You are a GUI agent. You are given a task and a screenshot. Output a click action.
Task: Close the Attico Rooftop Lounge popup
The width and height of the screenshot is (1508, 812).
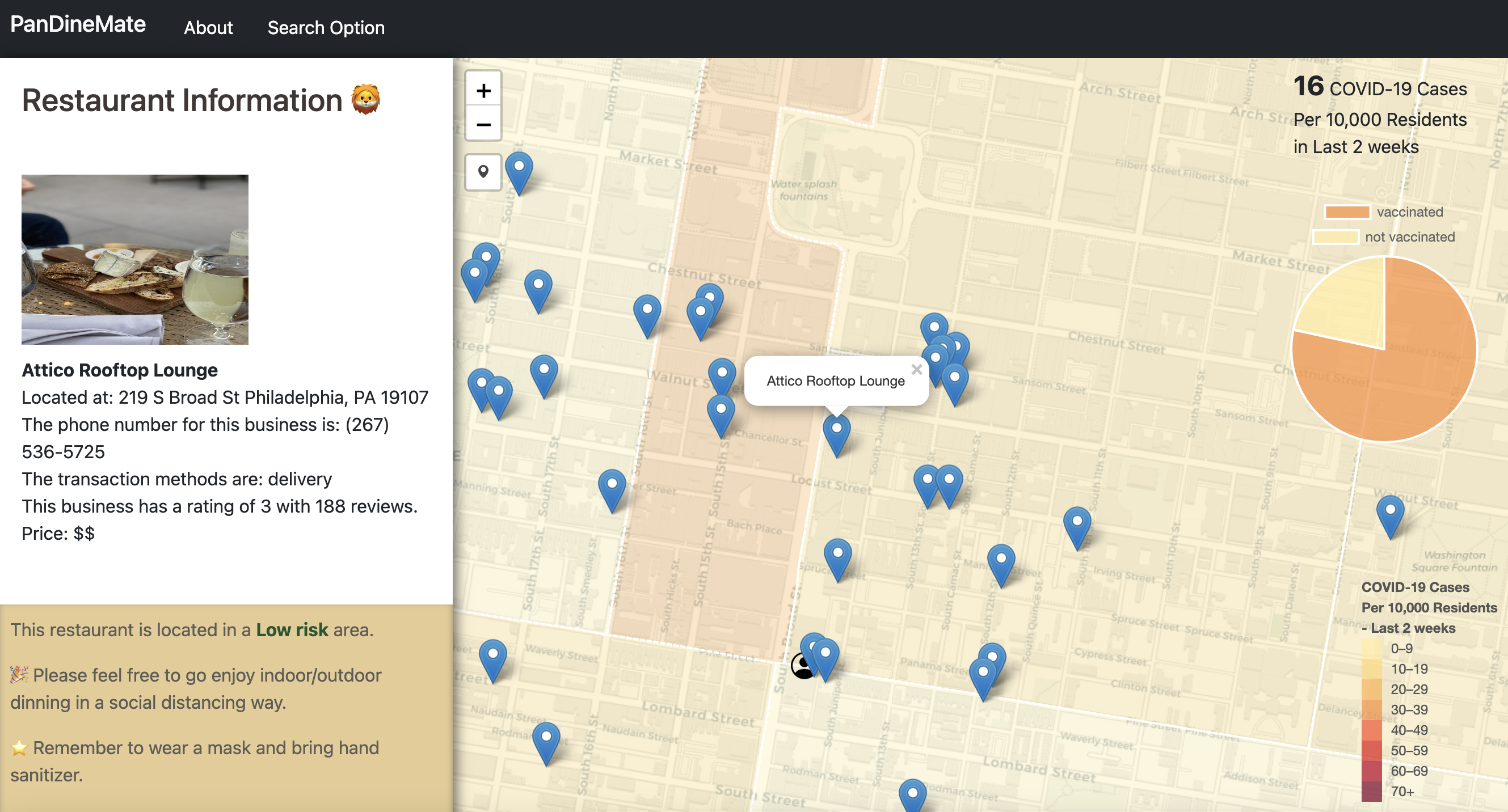click(916, 370)
